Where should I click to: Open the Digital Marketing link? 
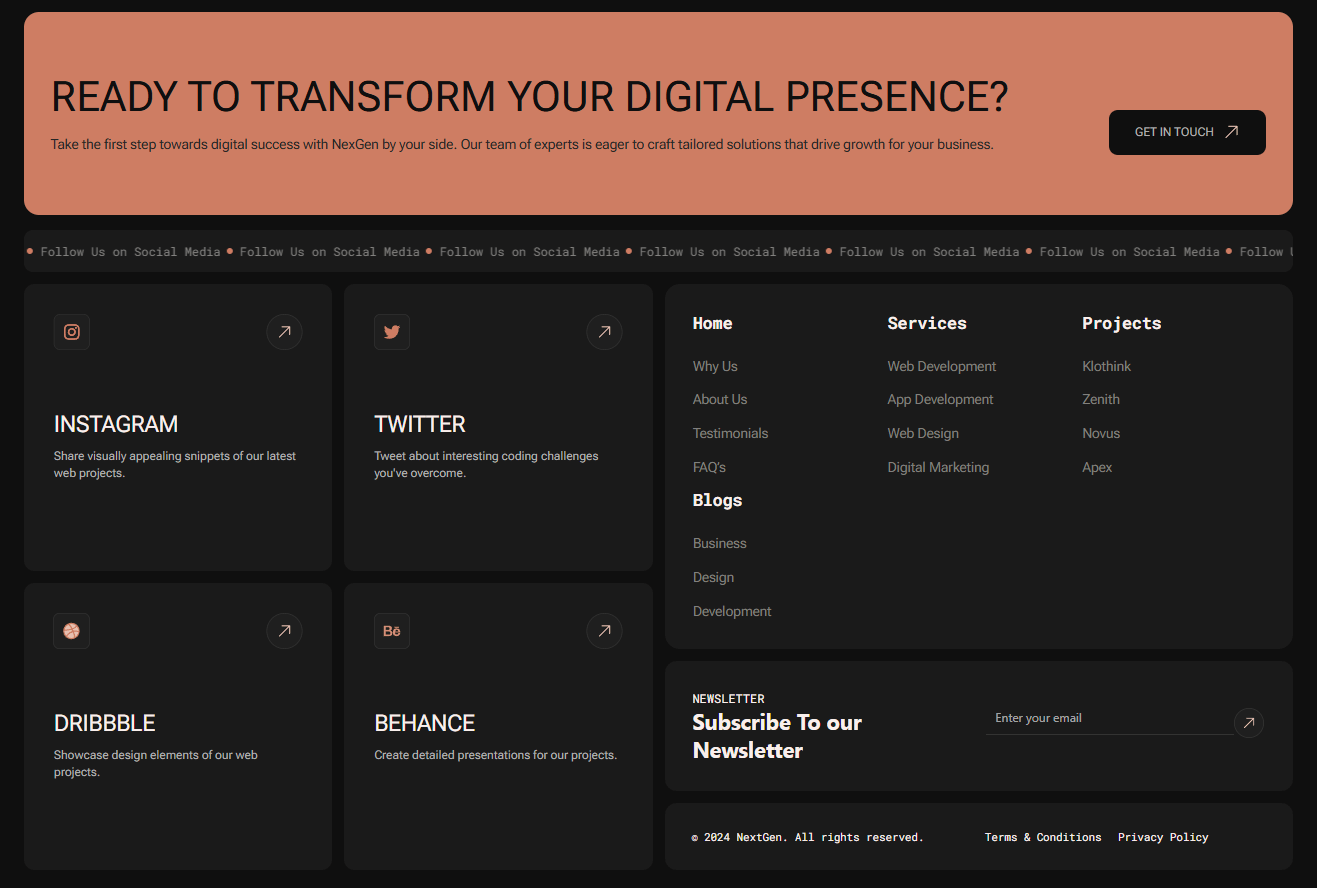(938, 467)
